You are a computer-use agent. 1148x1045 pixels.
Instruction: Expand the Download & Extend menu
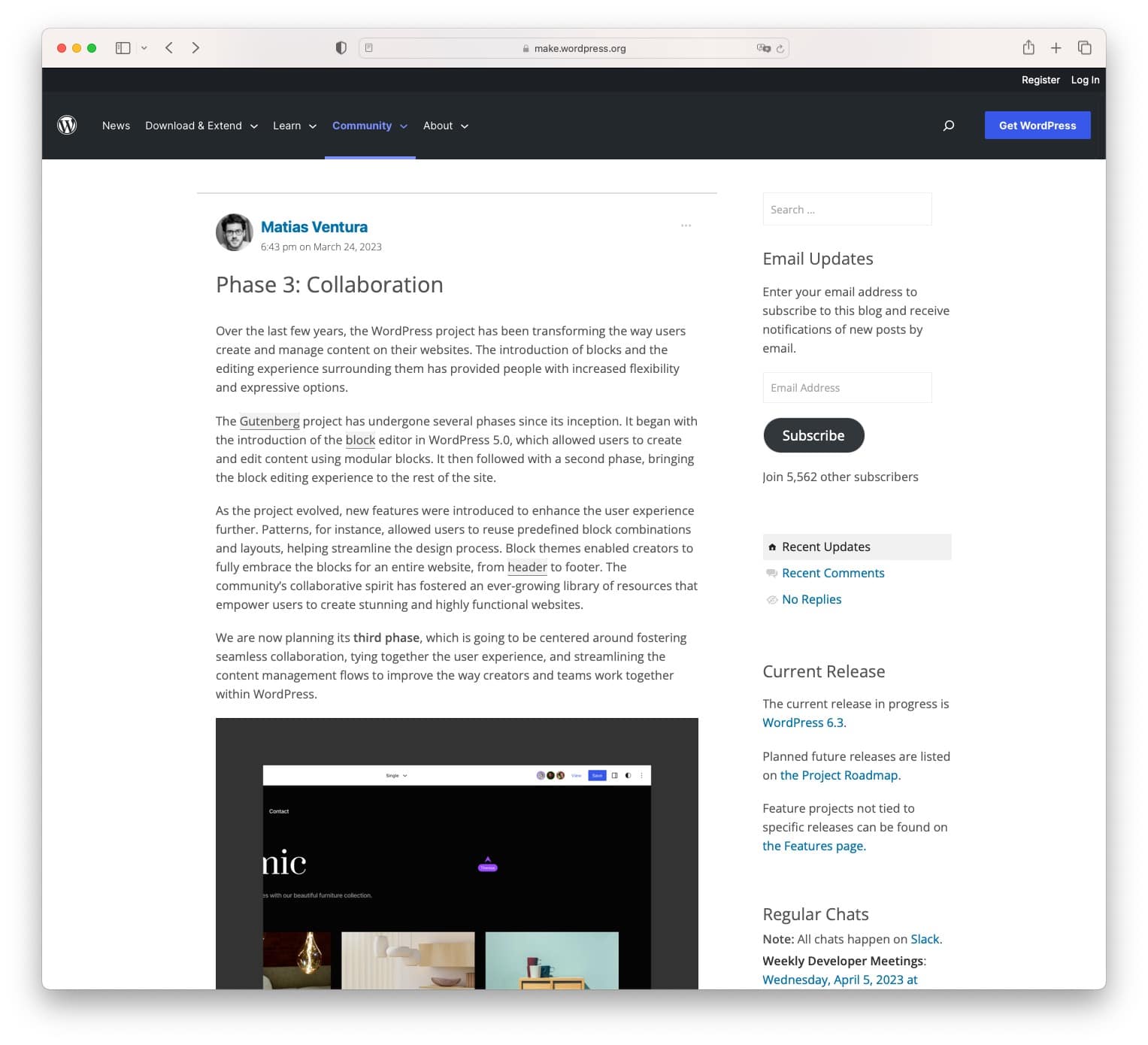(201, 126)
